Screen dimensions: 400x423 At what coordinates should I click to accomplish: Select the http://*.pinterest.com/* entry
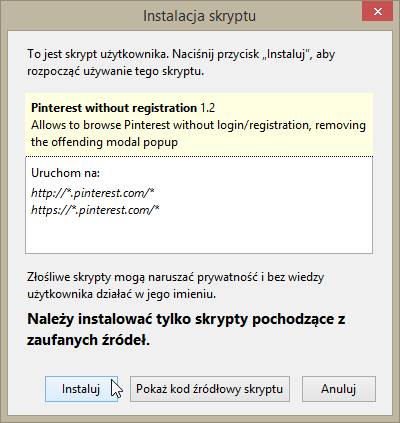pyautogui.click(x=93, y=193)
